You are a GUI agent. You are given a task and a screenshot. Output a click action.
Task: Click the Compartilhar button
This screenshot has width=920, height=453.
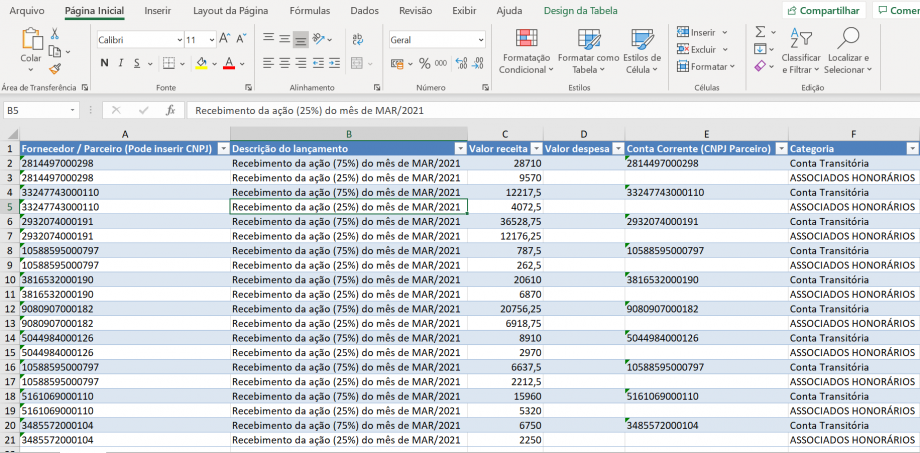823,10
